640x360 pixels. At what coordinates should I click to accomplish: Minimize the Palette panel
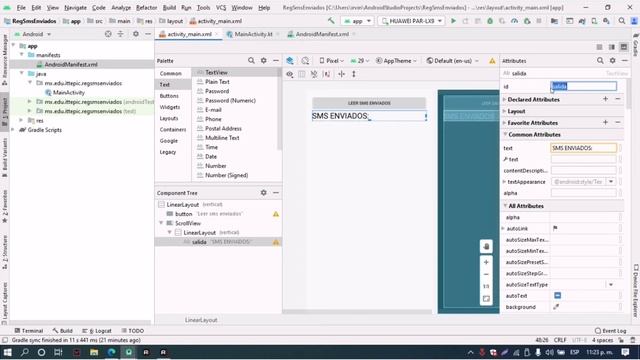tap(276, 60)
